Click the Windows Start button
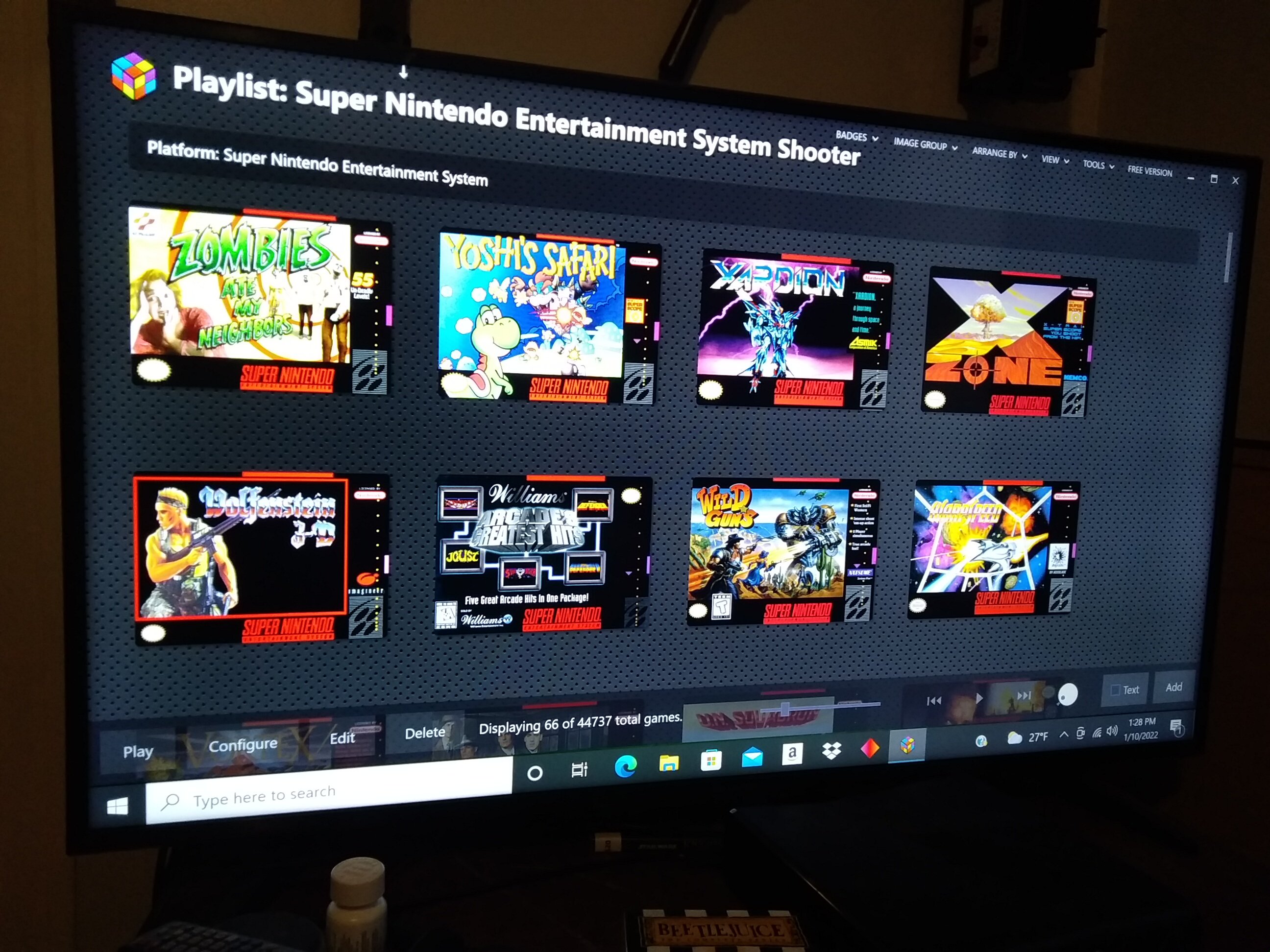 coord(117,807)
